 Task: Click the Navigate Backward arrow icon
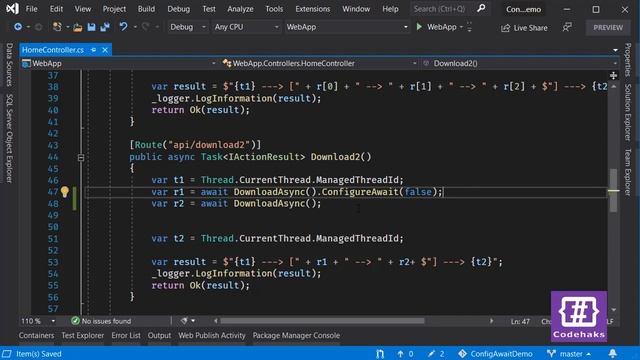(x=18, y=27)
